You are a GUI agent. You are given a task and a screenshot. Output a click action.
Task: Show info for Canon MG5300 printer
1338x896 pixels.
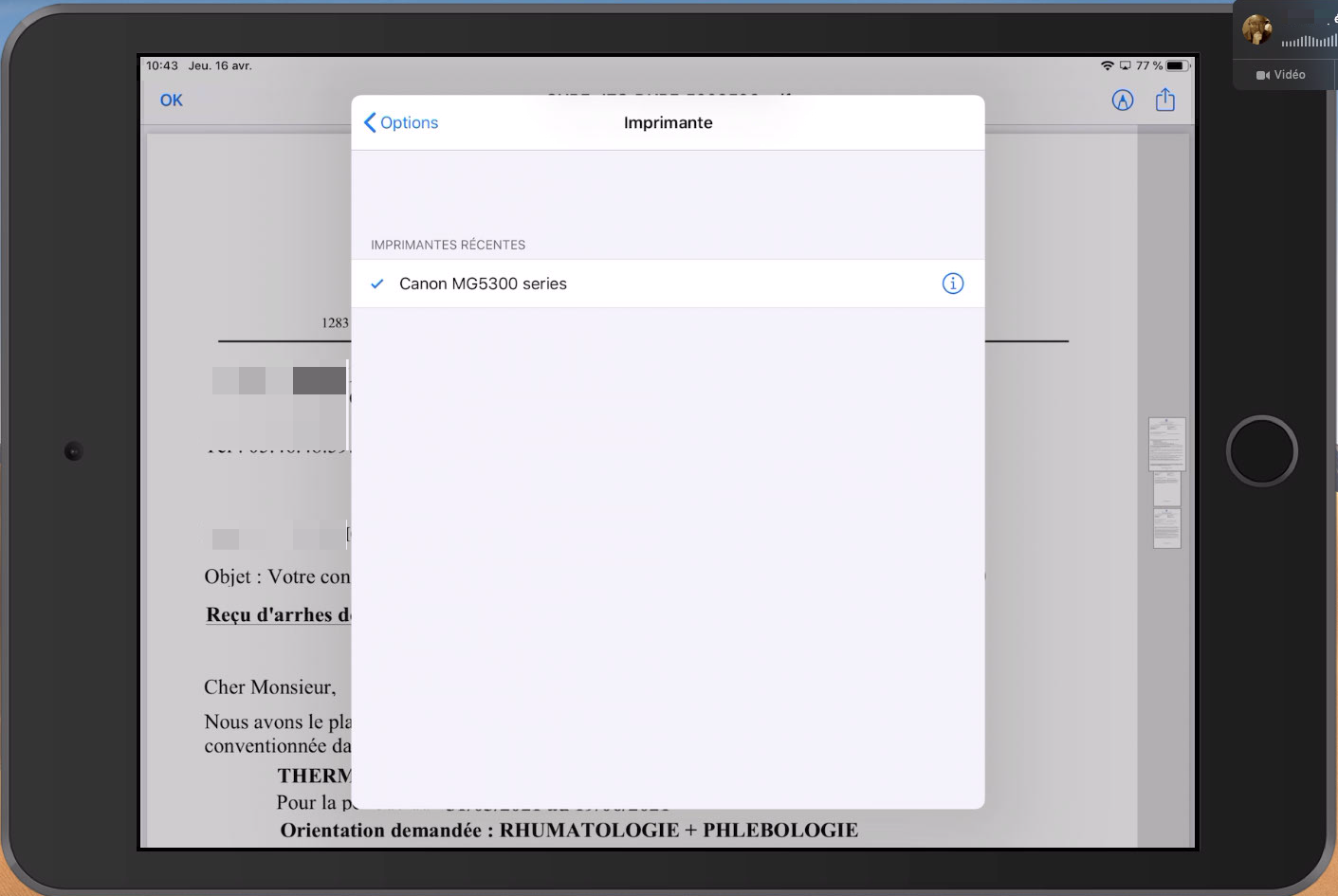coord(952,283)
